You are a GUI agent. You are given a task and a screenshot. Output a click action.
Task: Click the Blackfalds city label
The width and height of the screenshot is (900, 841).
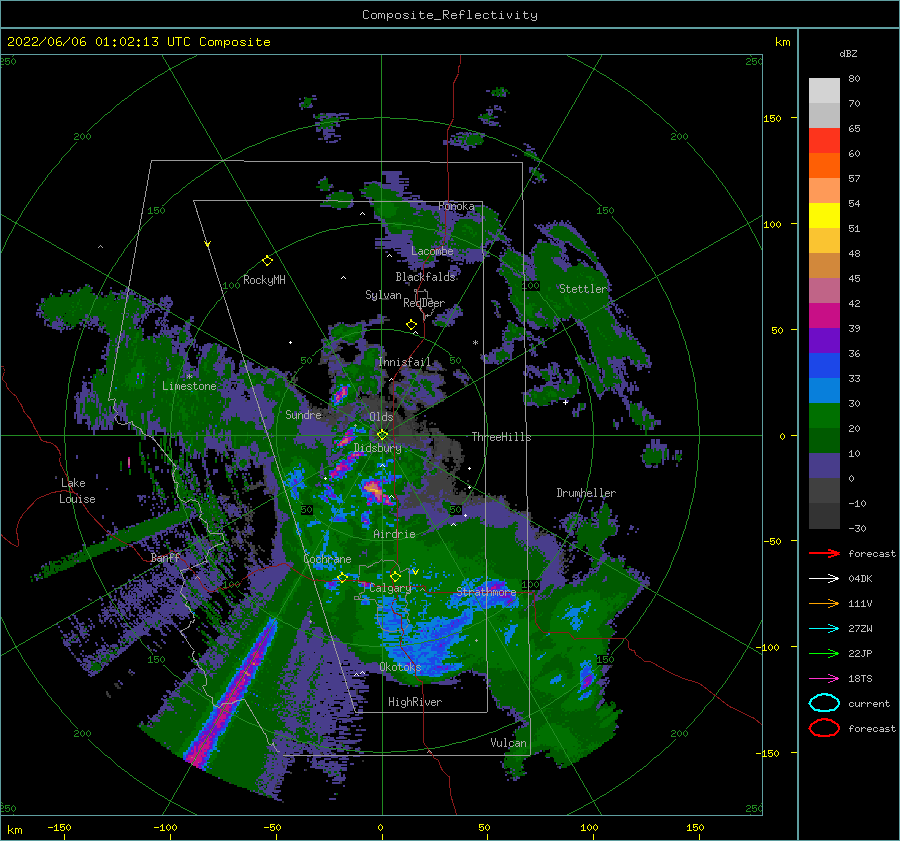(x=425, y=277)
